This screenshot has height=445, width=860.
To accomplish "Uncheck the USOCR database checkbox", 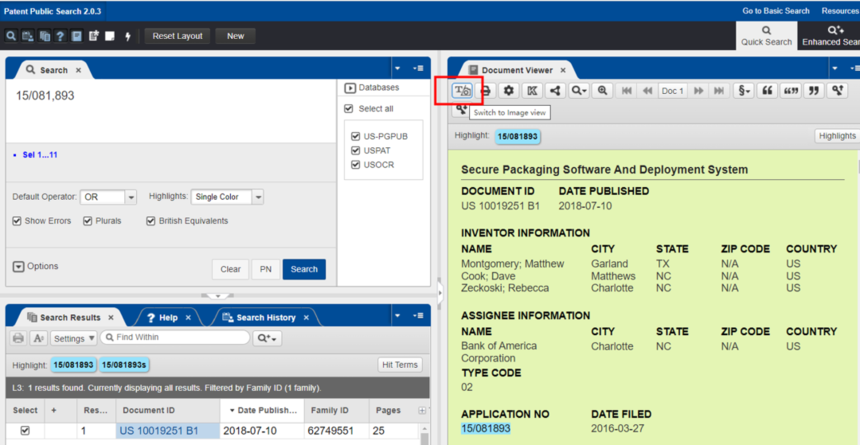I will tap(354, 165).
